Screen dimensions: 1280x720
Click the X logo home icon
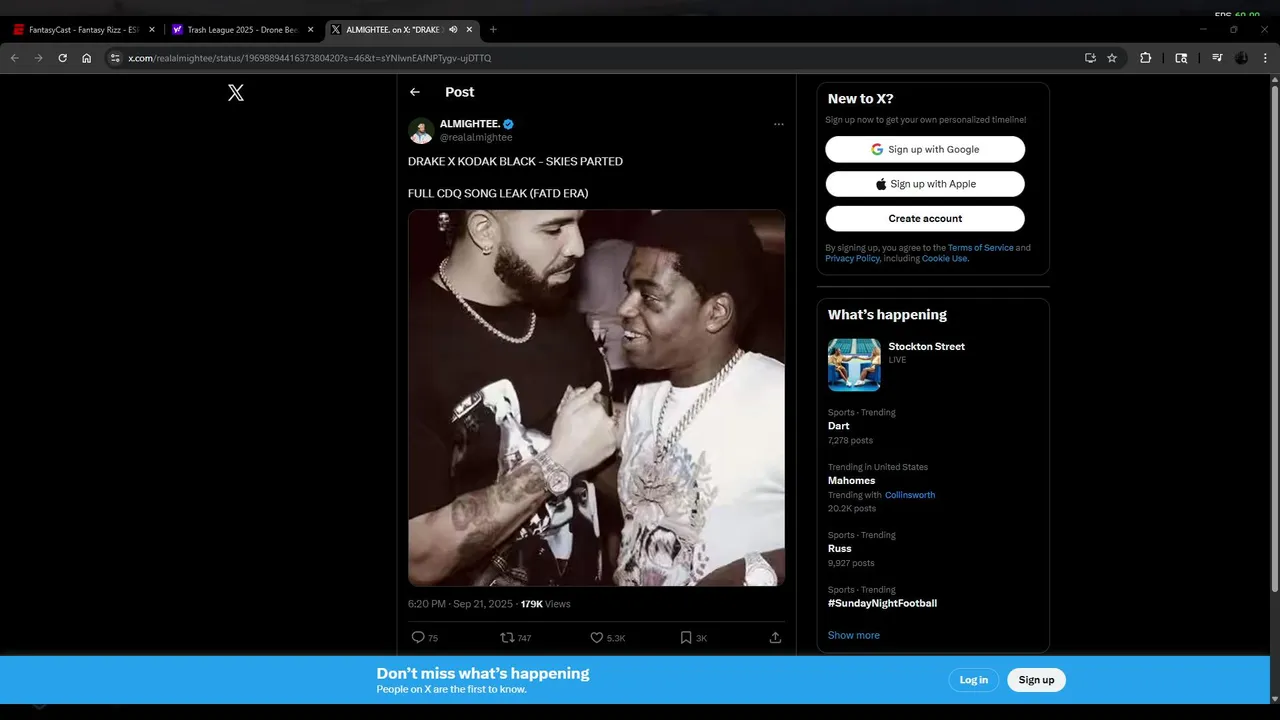[236, 93]
